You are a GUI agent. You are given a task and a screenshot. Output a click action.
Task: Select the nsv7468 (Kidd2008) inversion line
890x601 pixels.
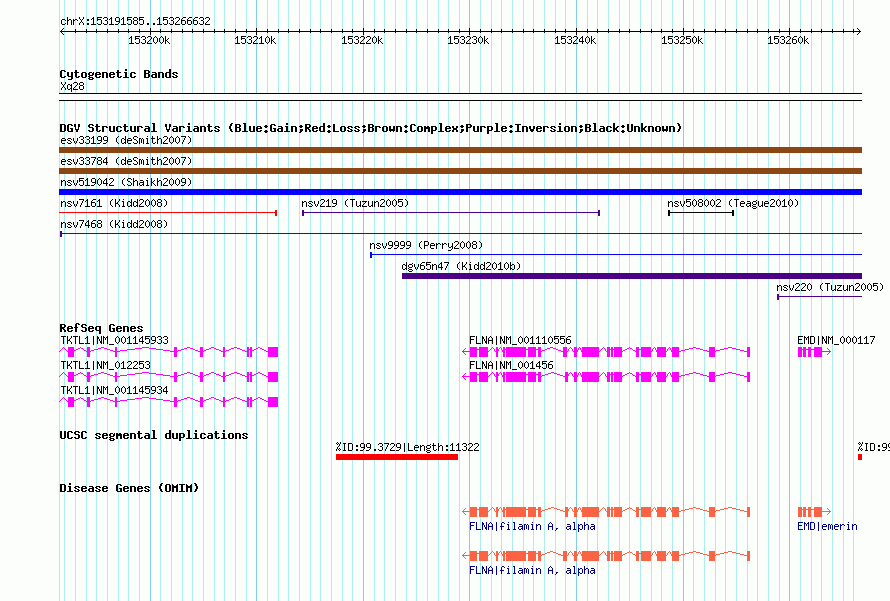[460, 234]
